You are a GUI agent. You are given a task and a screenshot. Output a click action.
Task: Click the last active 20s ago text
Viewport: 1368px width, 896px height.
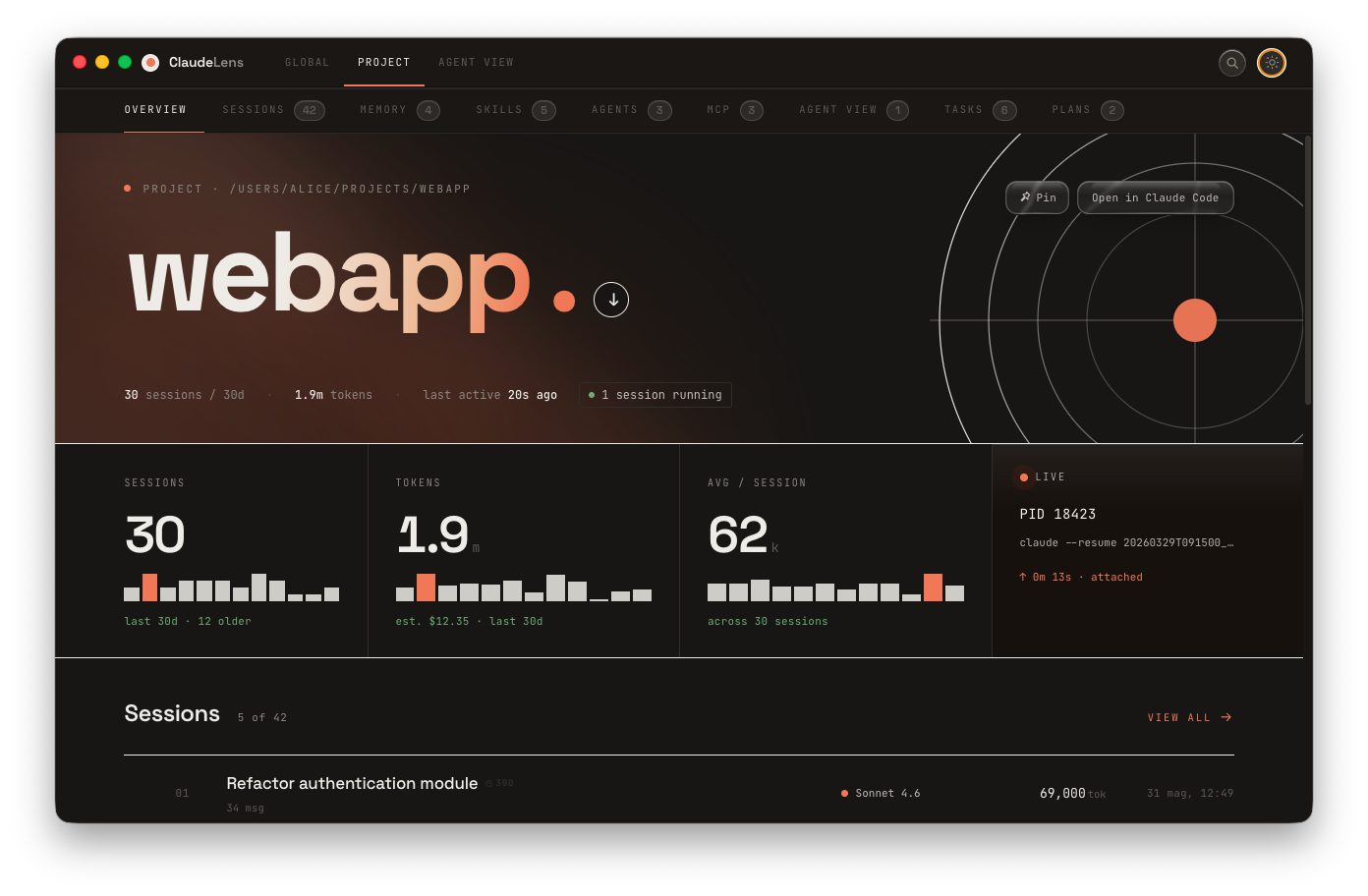tap(490, 395)
